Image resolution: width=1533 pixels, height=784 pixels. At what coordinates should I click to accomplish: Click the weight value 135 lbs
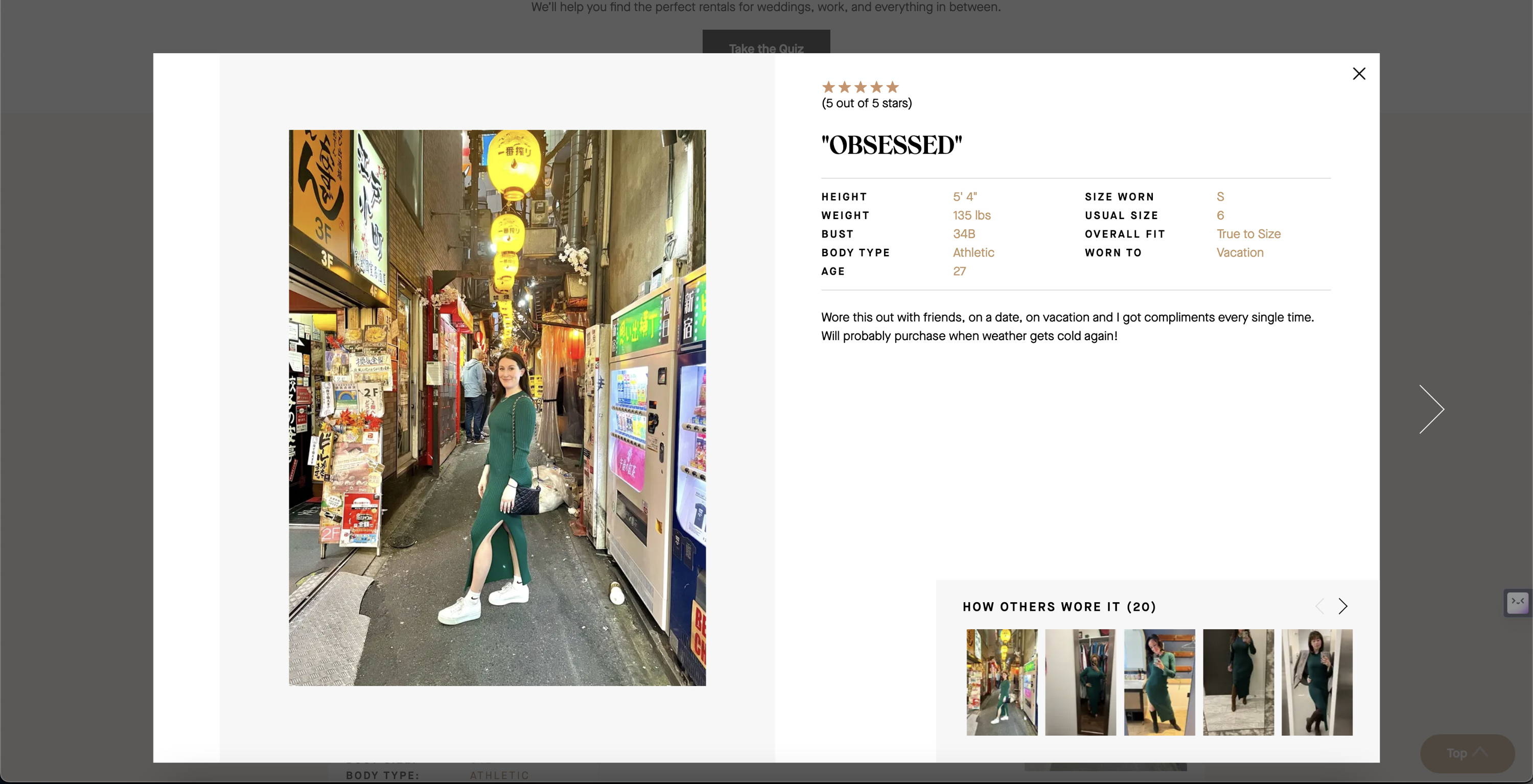click(x=971, y=216)
